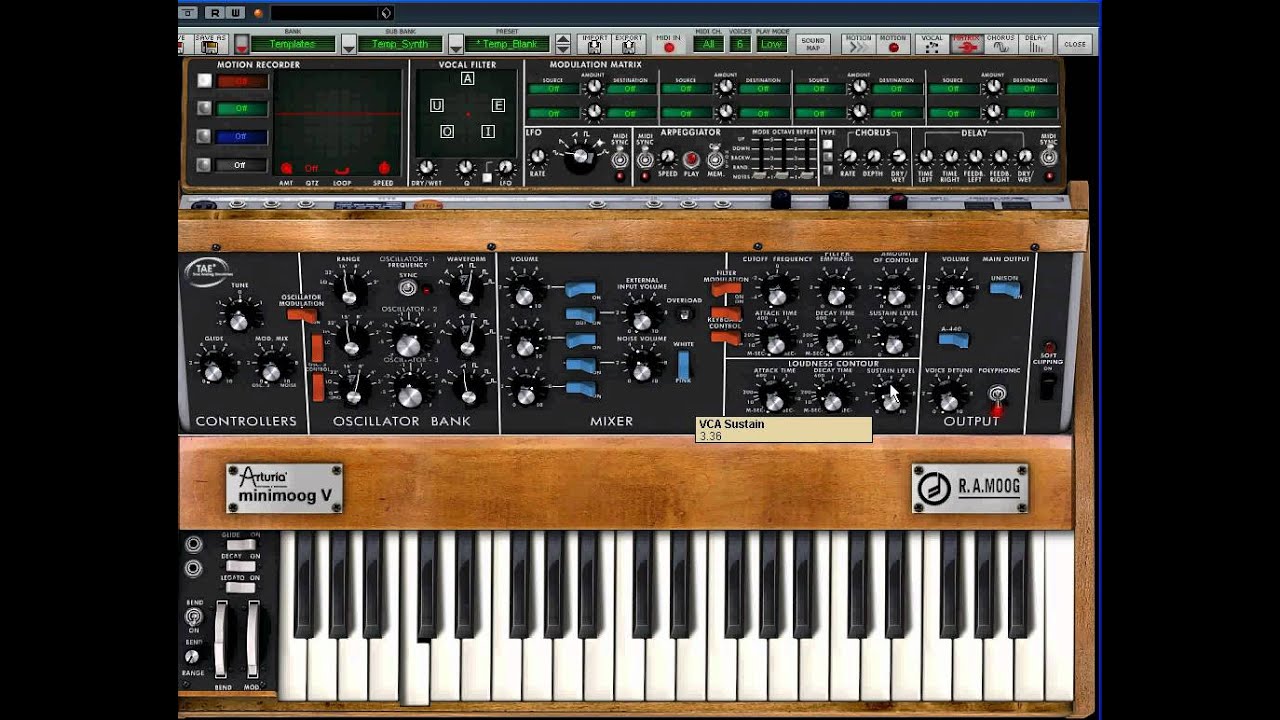Screen dimensions: 1280x720
Task: Click the MIDI In red indicator
Action: [x=669, y=46]
